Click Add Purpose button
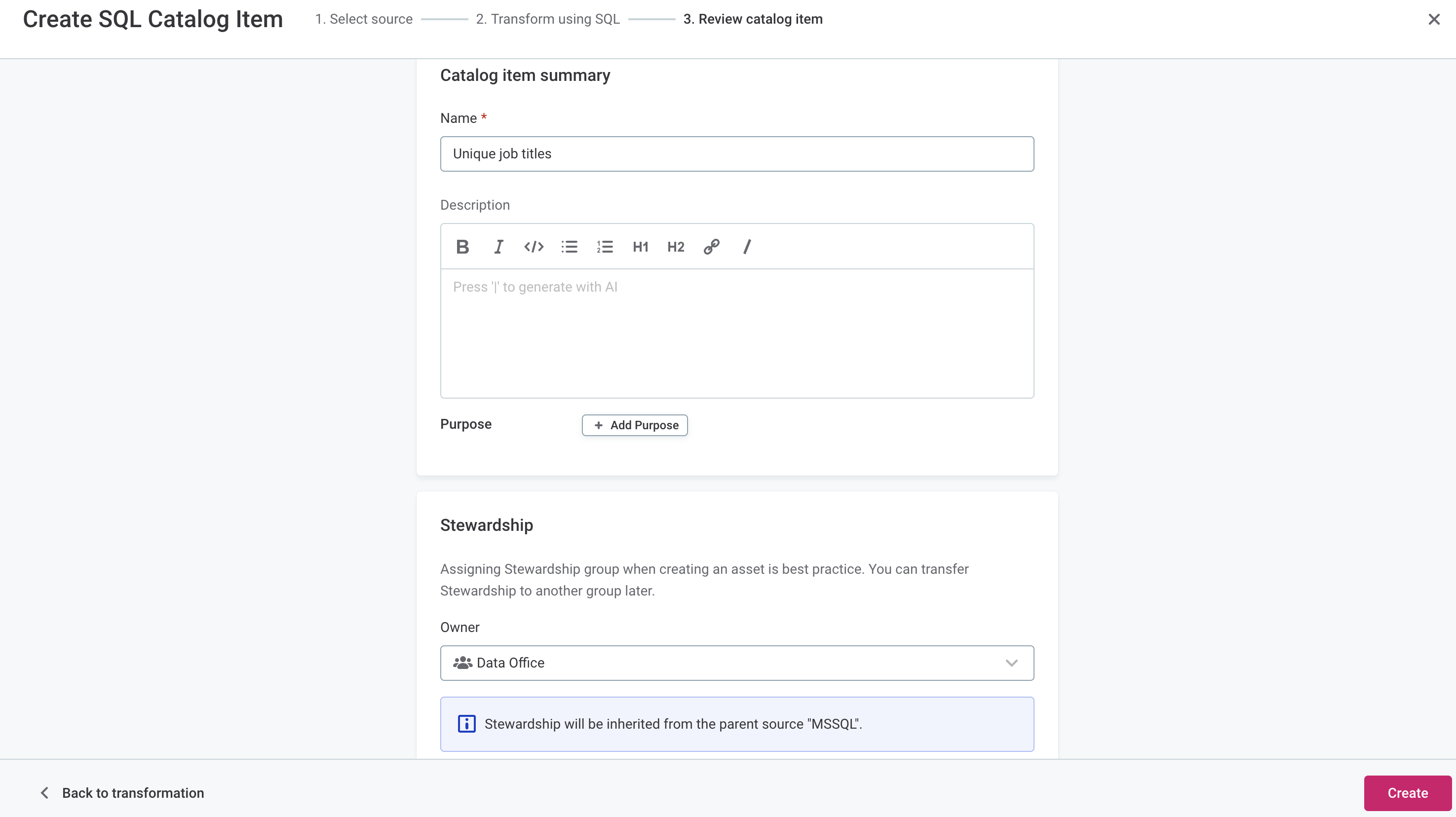1456x817 pixels. [x=634, y=424]
